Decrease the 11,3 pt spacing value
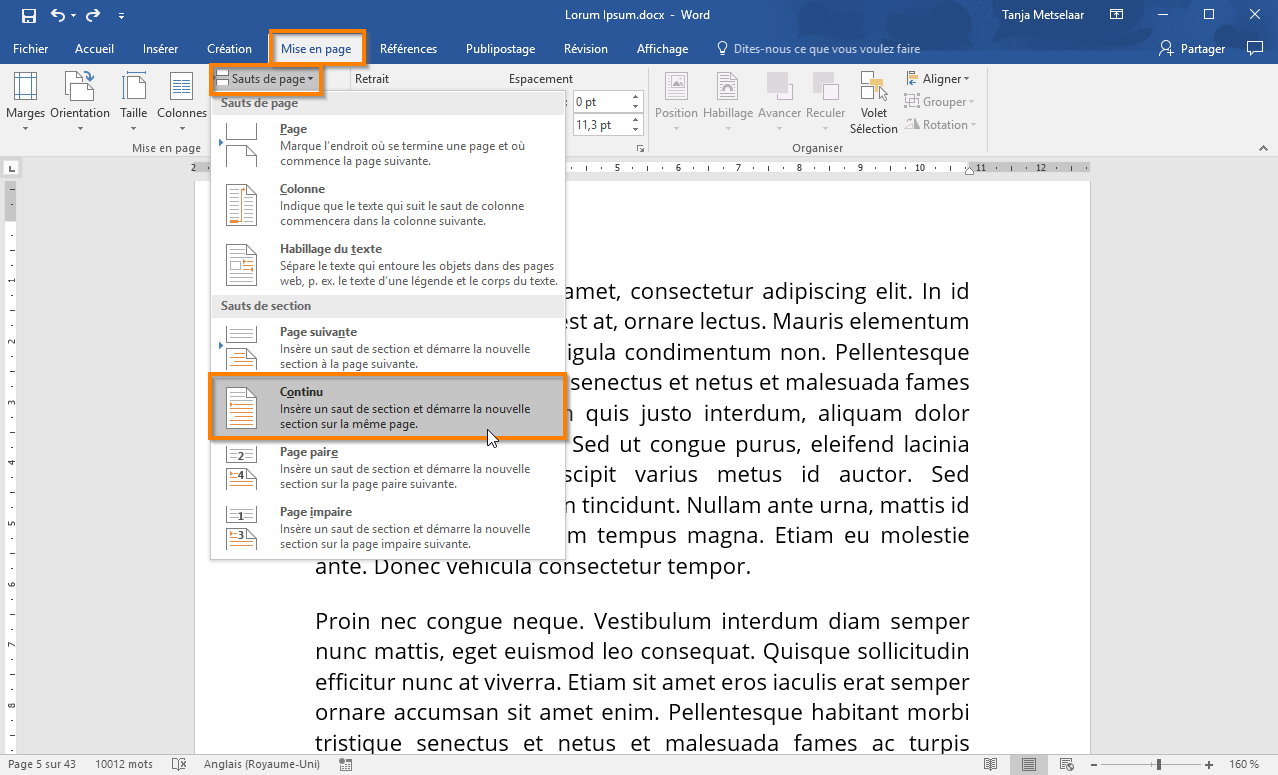 [635, 130]
